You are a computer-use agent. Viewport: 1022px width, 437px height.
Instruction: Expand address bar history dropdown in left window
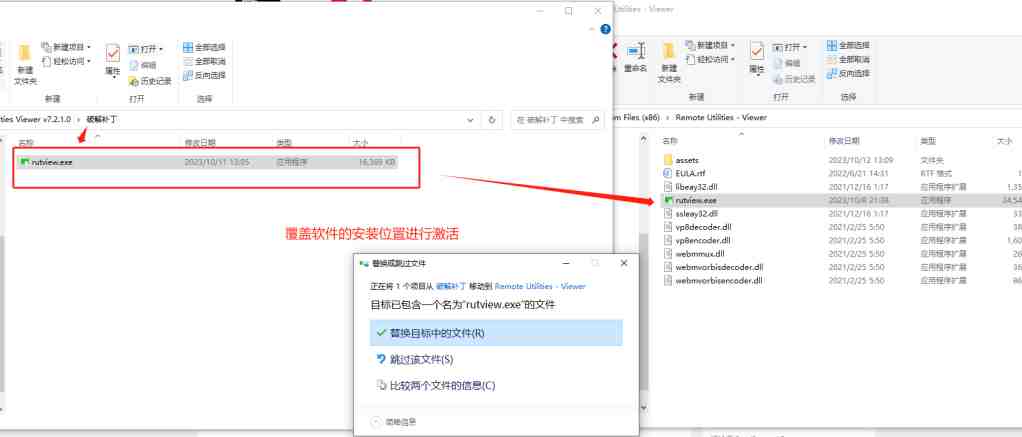tap(471, 120)
